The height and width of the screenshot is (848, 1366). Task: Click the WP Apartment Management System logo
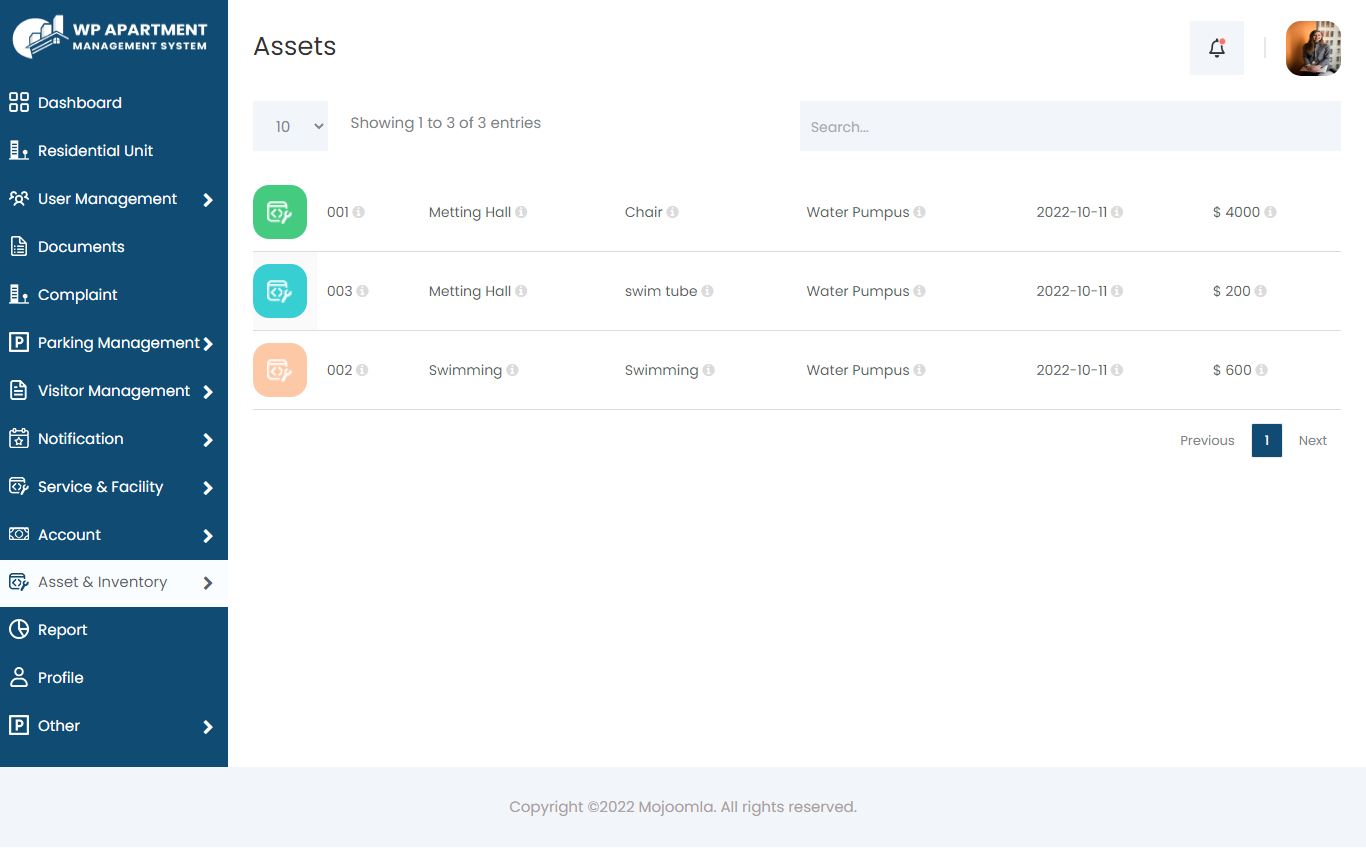coord(110,37)
